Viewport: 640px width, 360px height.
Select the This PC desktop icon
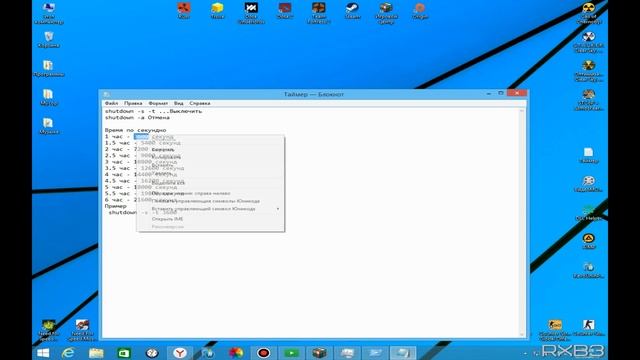(49, 13)
